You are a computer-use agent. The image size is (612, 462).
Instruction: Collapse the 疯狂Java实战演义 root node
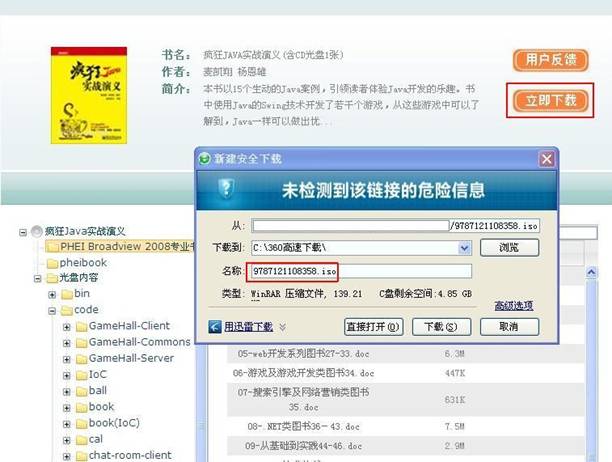(23, 232)
